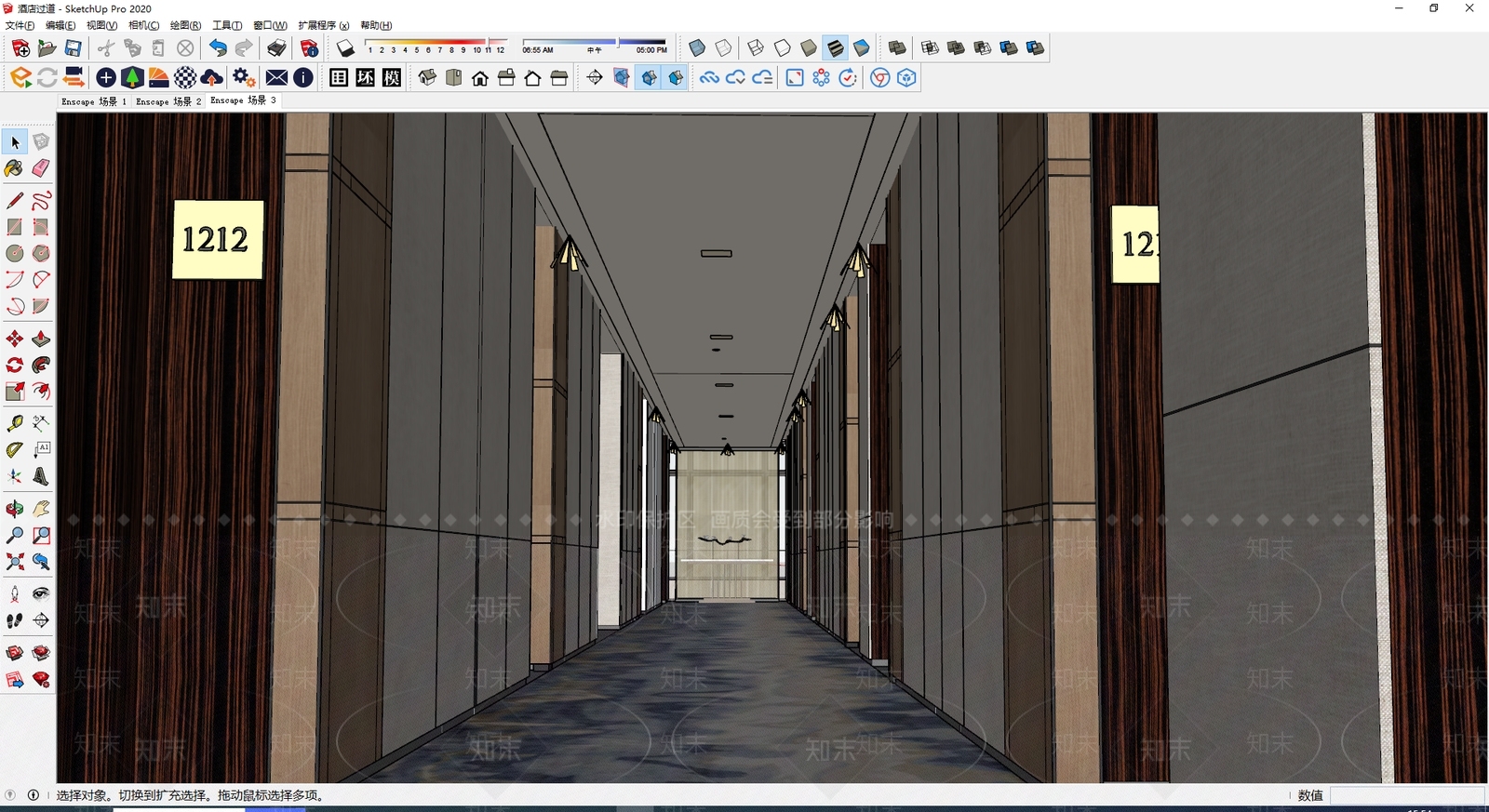Activate the Freehand drawing tool
1489x812 pixels.
click(41, 201)
